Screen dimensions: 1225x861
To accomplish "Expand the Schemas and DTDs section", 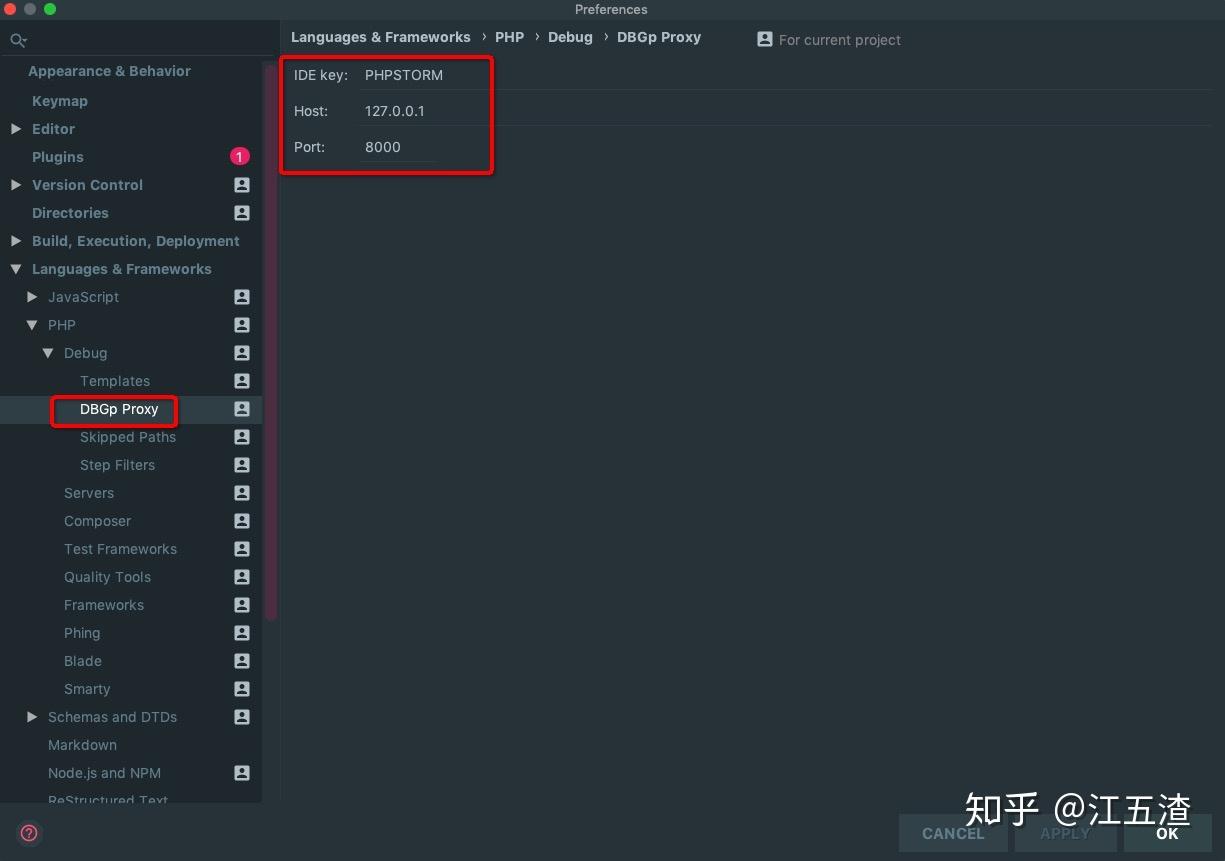I will (x=32, y=717).
